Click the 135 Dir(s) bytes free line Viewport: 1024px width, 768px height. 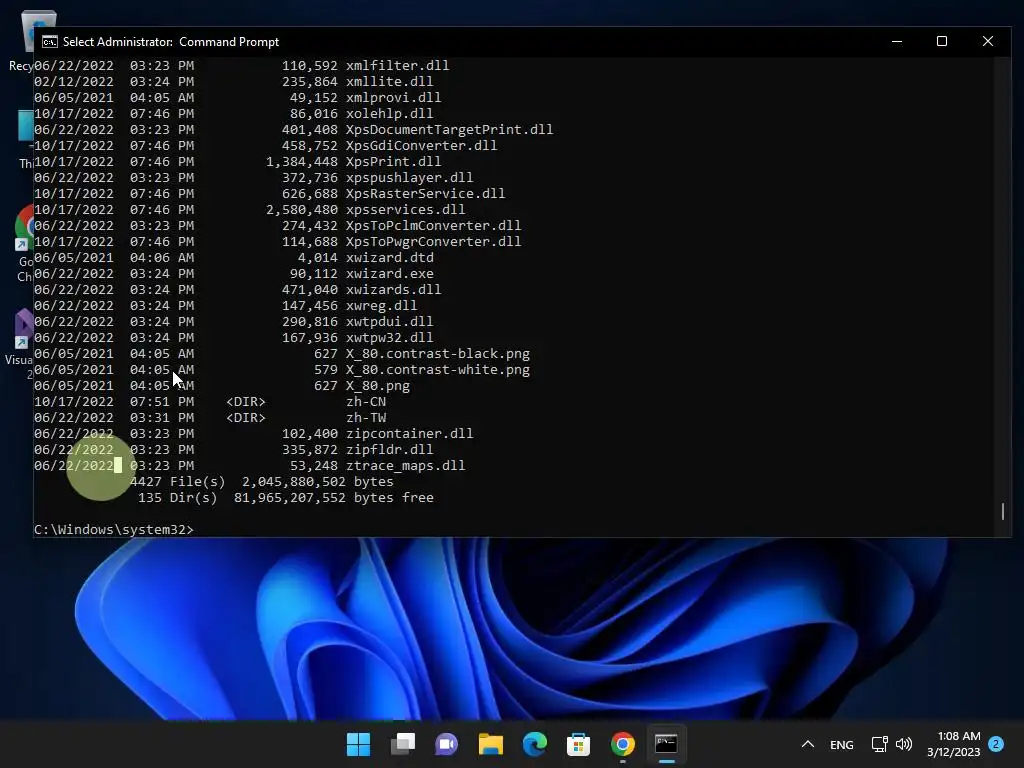coord(285,498)
